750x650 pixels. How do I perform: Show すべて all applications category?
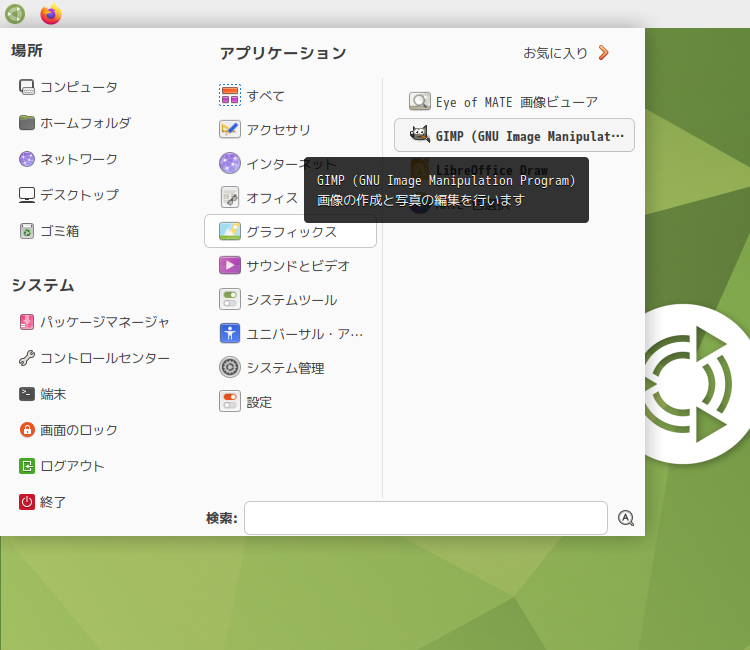point(290,95)
